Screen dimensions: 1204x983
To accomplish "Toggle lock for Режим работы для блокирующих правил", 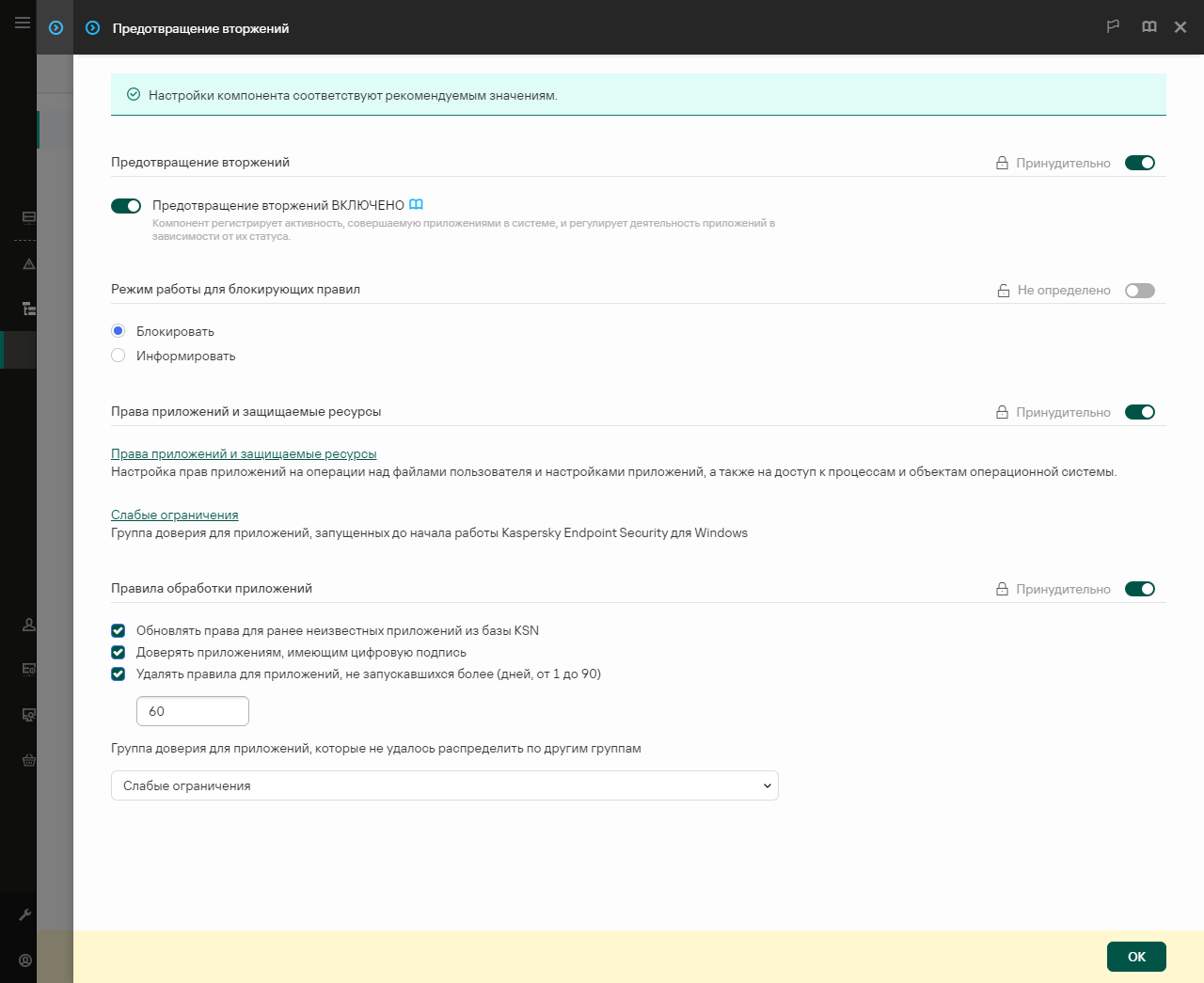I will [1140, 291].
